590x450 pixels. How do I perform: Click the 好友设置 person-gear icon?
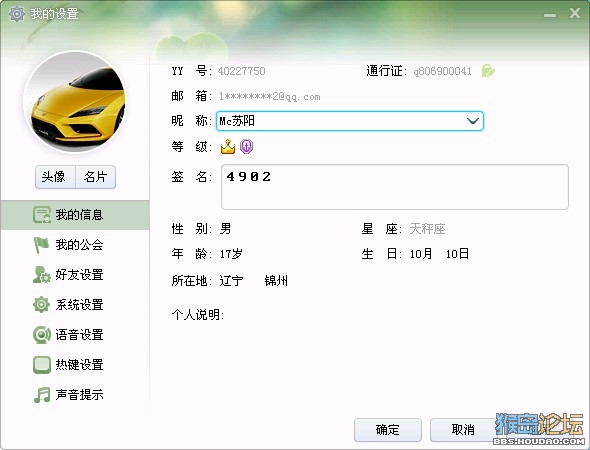[x=41, y=275]
